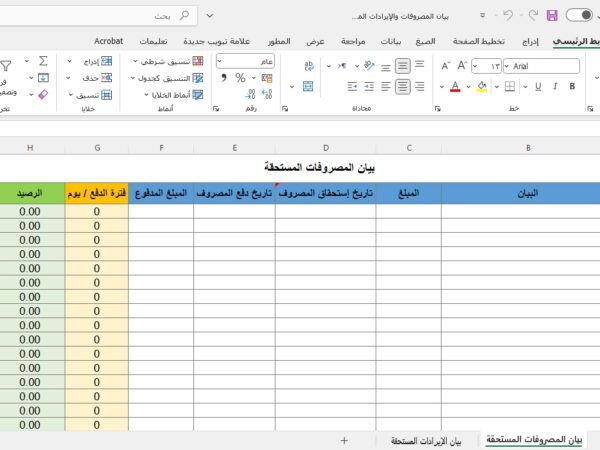This screenshot has width=600, height=450.
Task: Align text left in the alignment group
Action: click(386, 86)
